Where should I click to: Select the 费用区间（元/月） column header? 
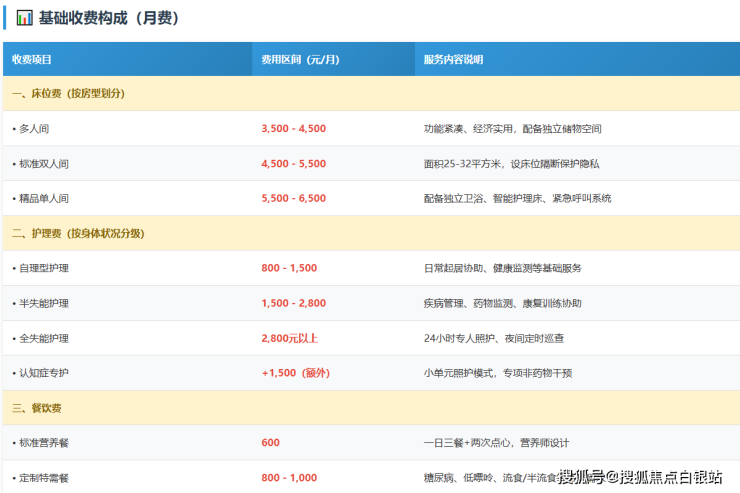[300, 59]
